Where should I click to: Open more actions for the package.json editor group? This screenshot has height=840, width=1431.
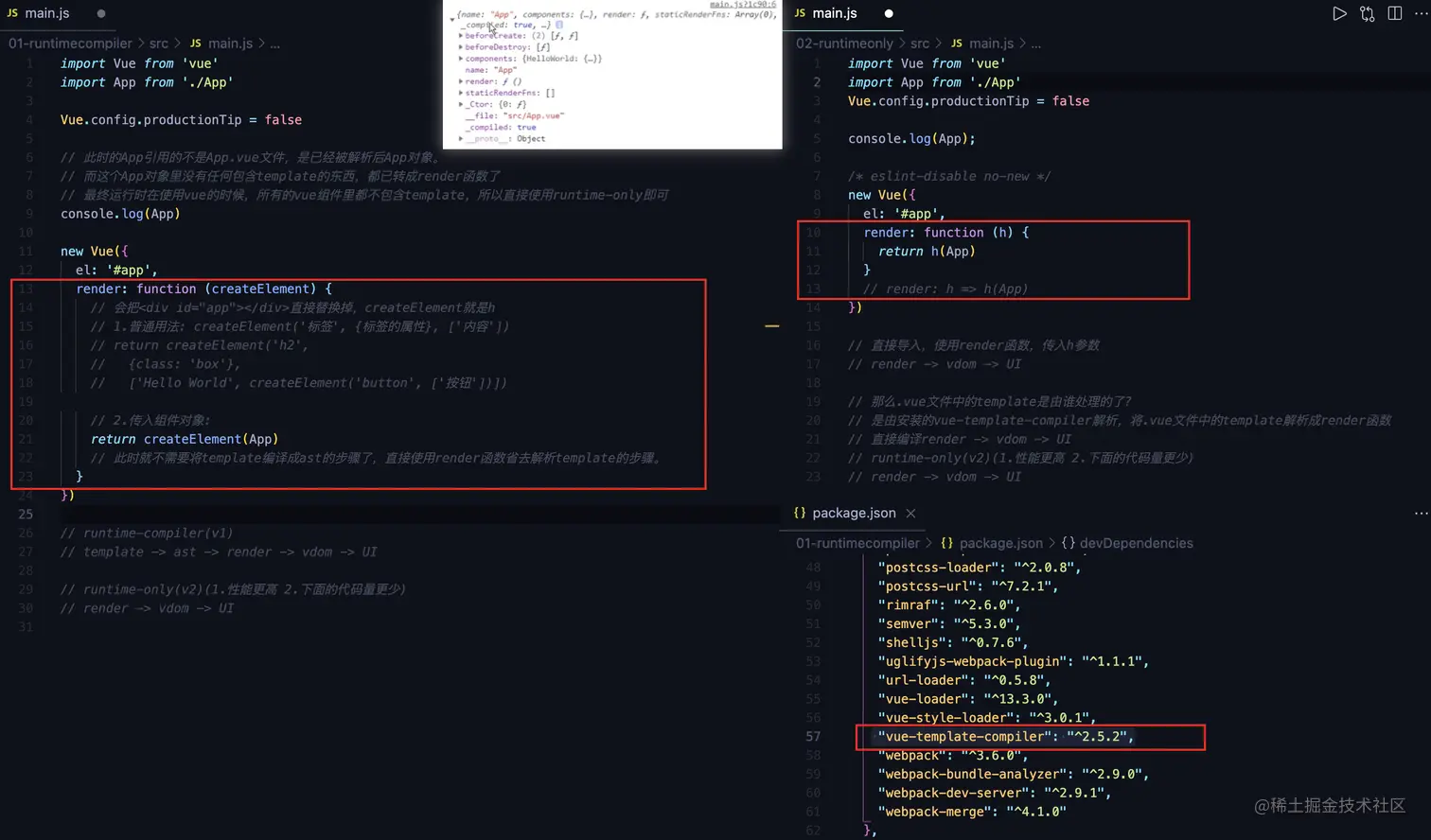(x=1421, y=513)
